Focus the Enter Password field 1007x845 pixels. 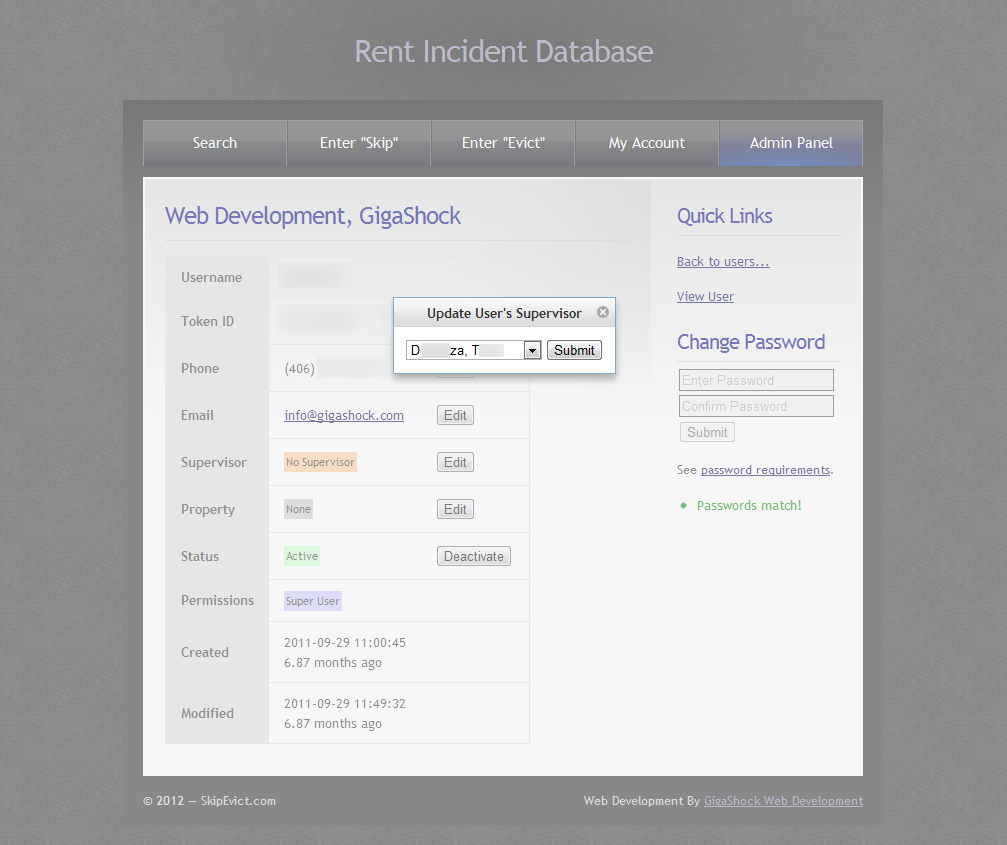757,380
